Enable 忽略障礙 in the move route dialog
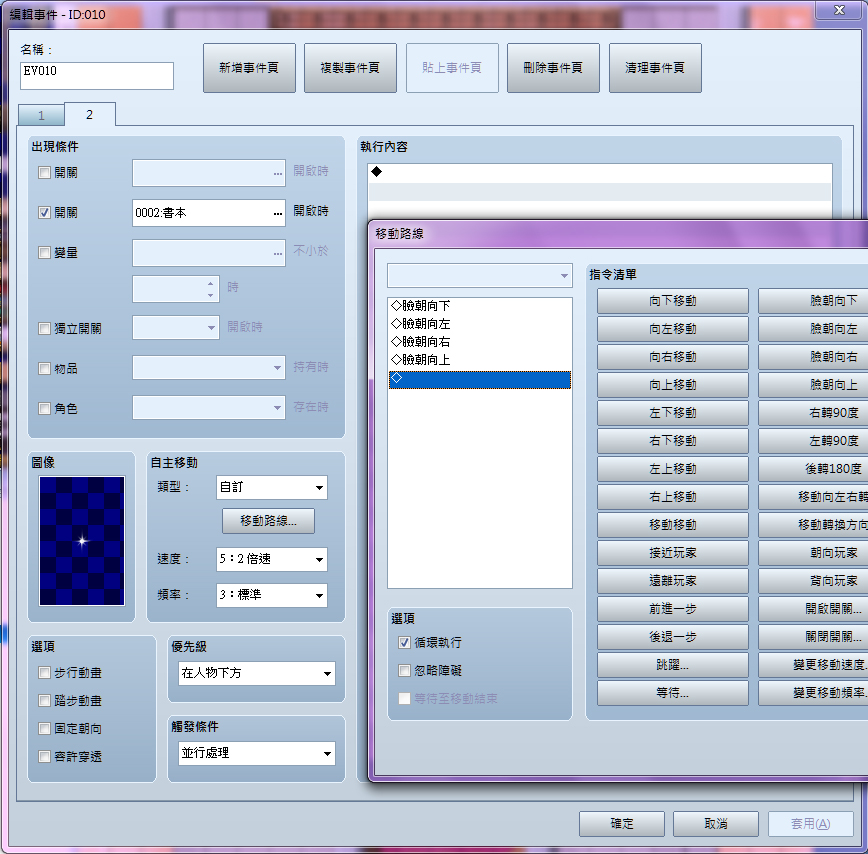 click(405, 671)
